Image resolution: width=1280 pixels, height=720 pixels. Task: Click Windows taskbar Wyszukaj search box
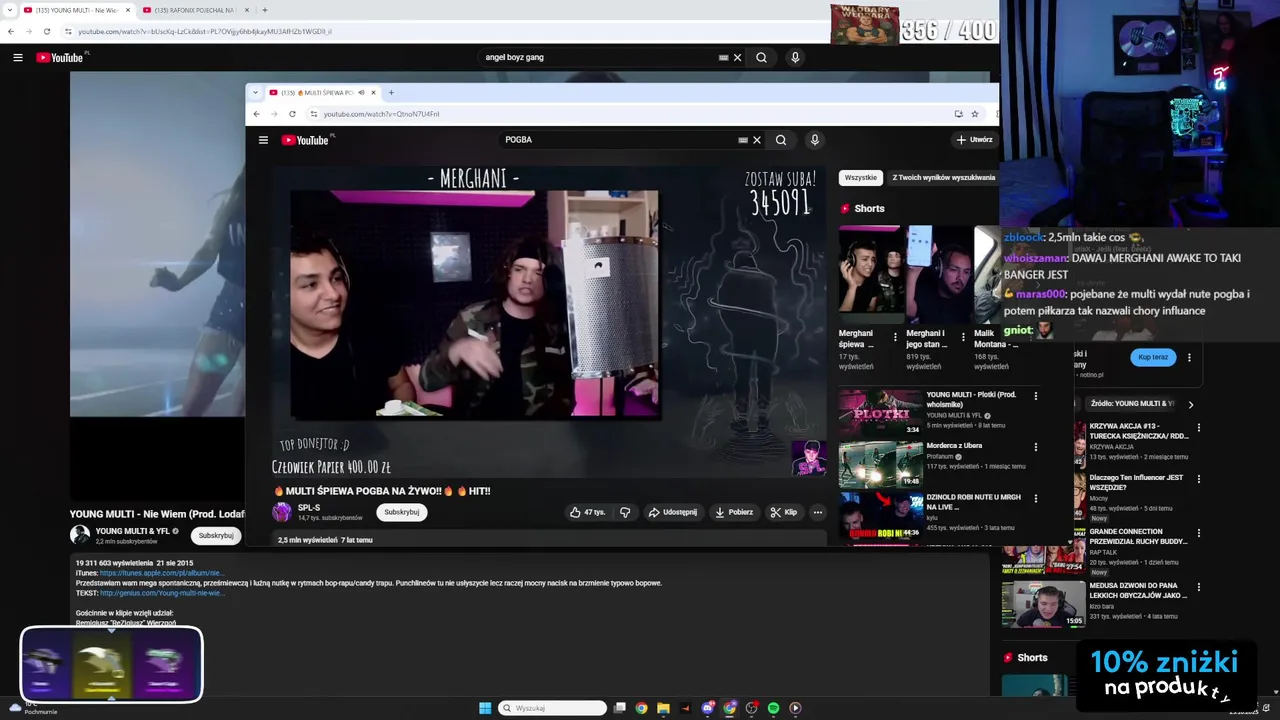click(x=553, y=708)
